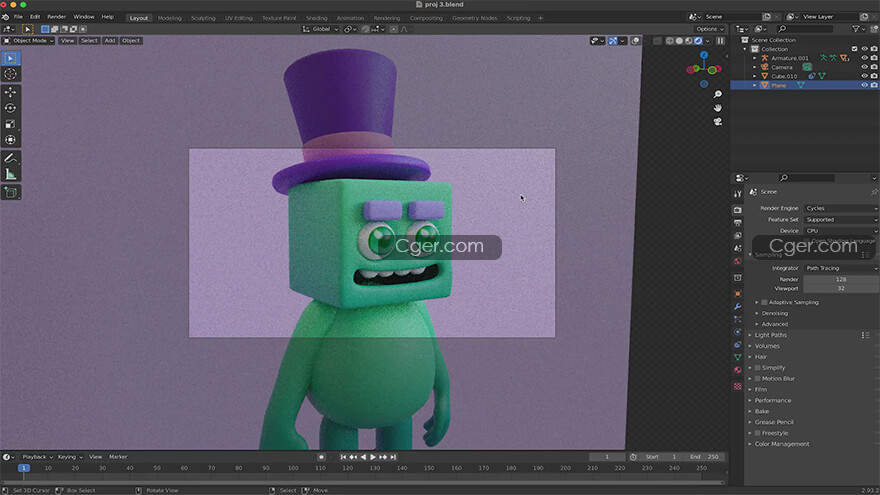Enable the Motion Blur checkbox

click(757, 378)
